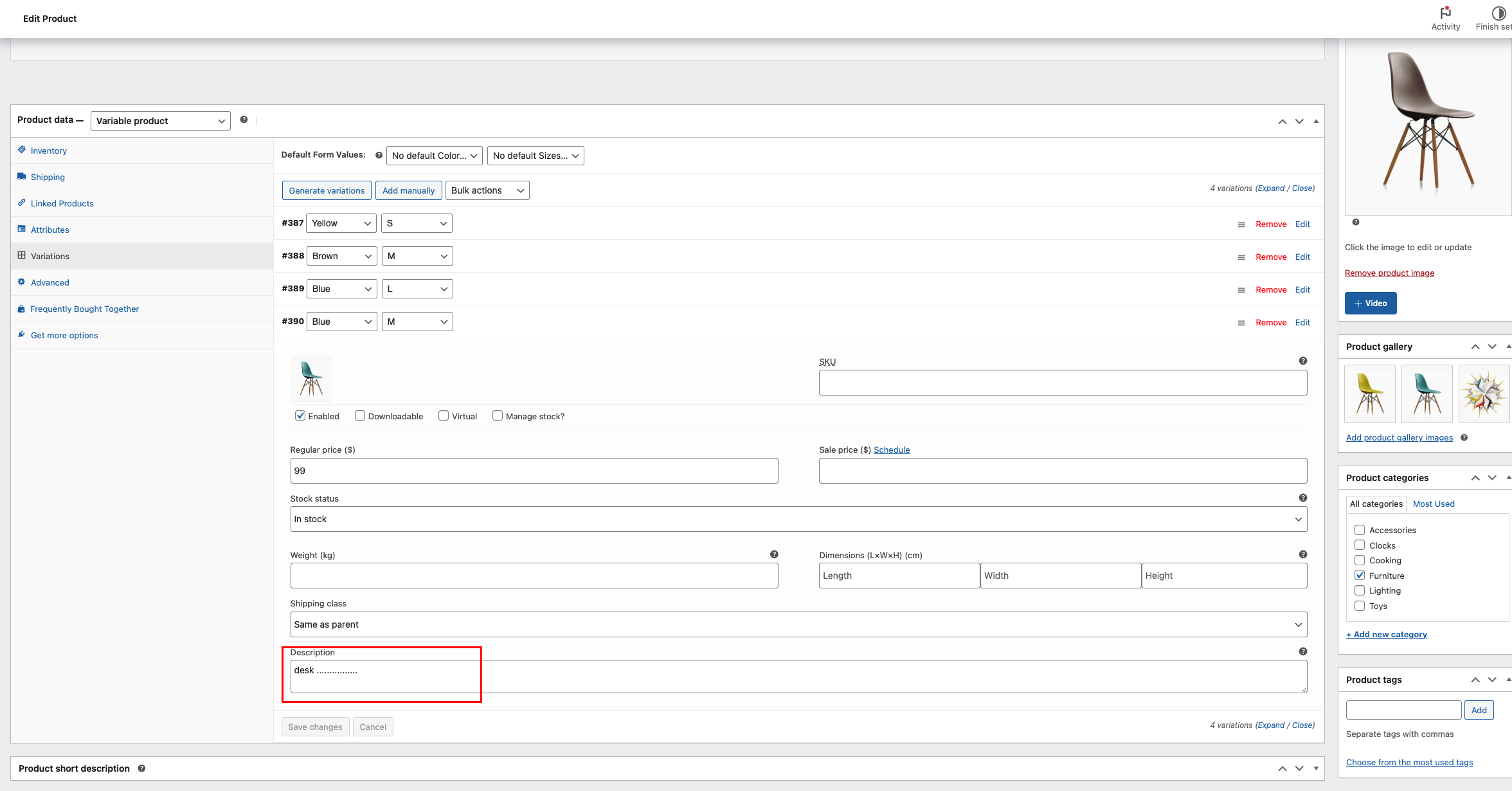Click help icon next to product type

[x=244, y=120]
